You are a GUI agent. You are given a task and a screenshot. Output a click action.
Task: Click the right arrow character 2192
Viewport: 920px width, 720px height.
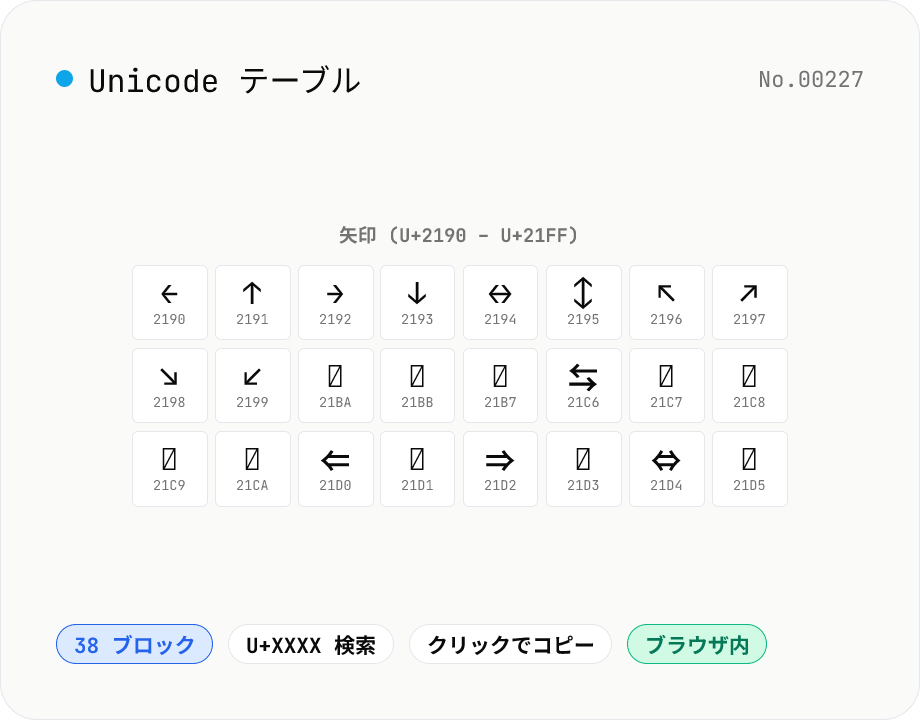coord(336,302)
